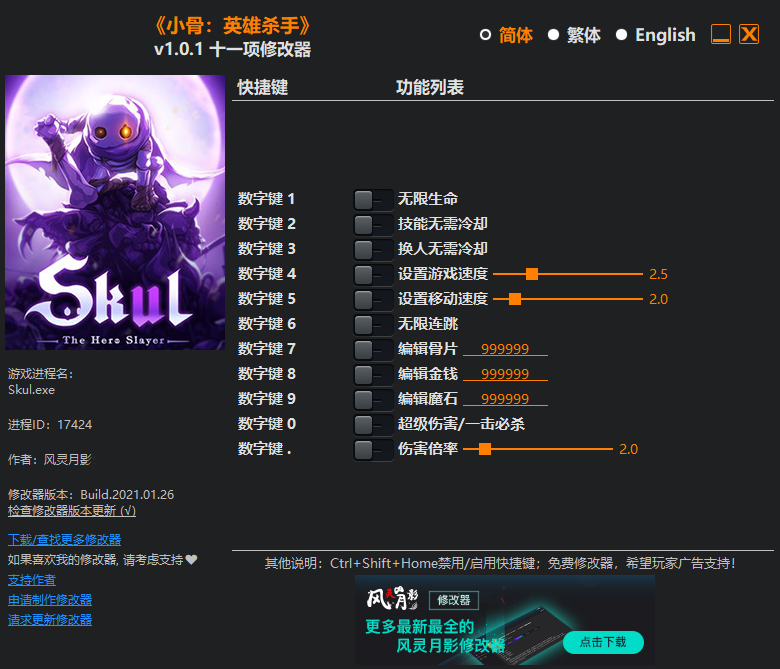
Task: Turn on the 换人无需冷却 switch
Action: (373, 250)
